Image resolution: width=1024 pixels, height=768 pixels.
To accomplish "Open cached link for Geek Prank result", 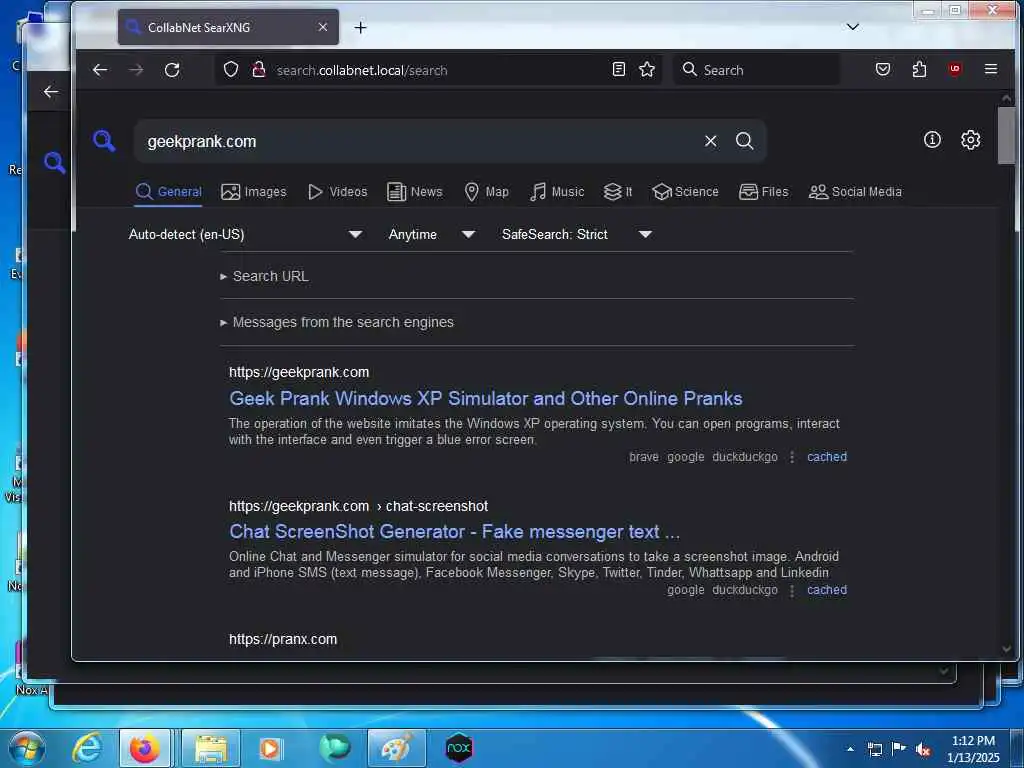I will pos(827,457).
